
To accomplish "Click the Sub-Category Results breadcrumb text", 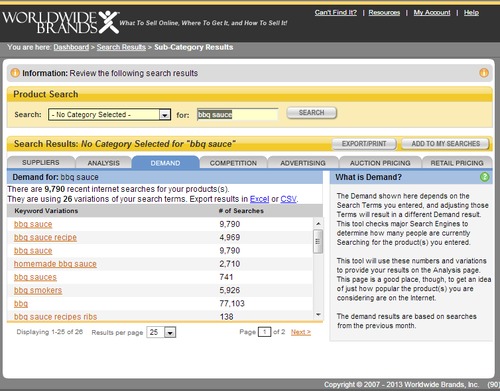I will point(194,47).
